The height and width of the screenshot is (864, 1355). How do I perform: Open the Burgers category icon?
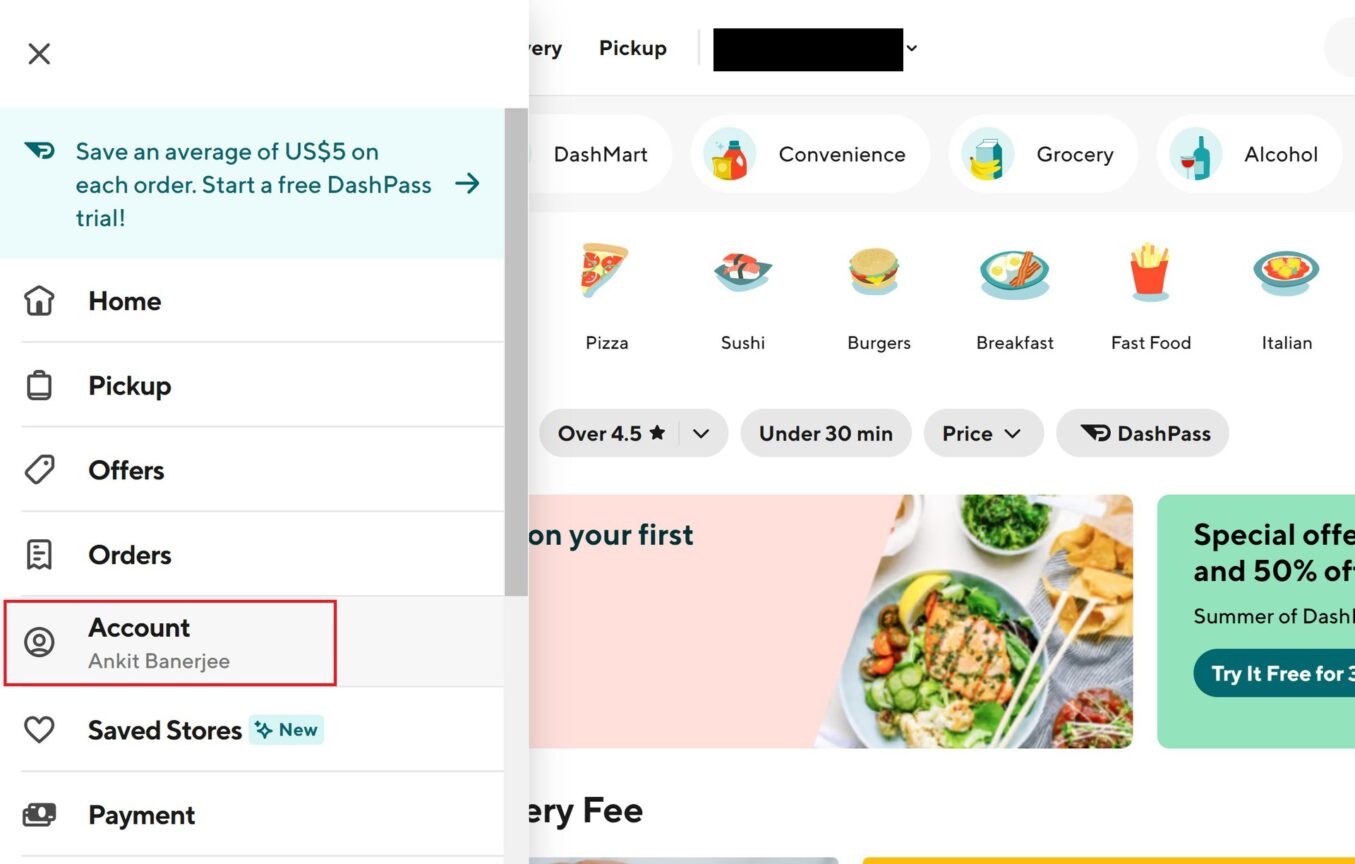pyautogui.click(x=878, y=273)
